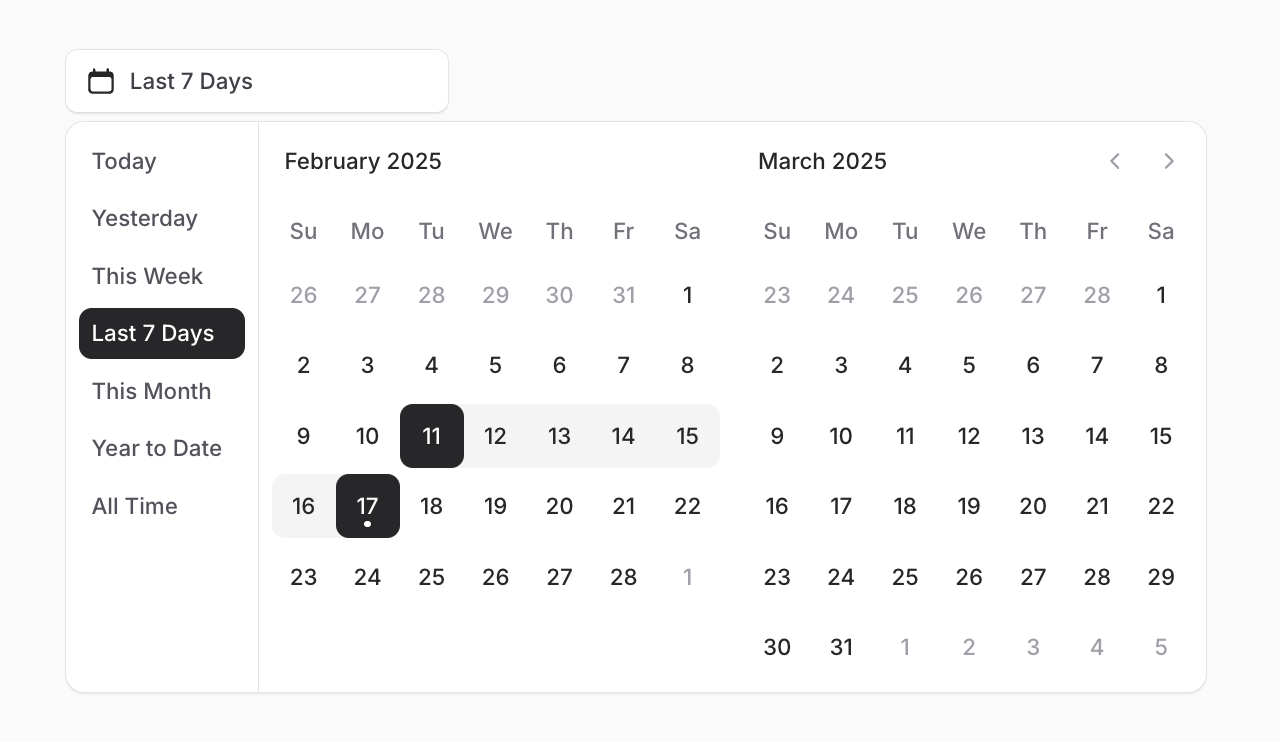The width and height of the screenshot is (1280, 742).
Task: Pick March 1 in the March calendar
Action: pos(1161,295)
